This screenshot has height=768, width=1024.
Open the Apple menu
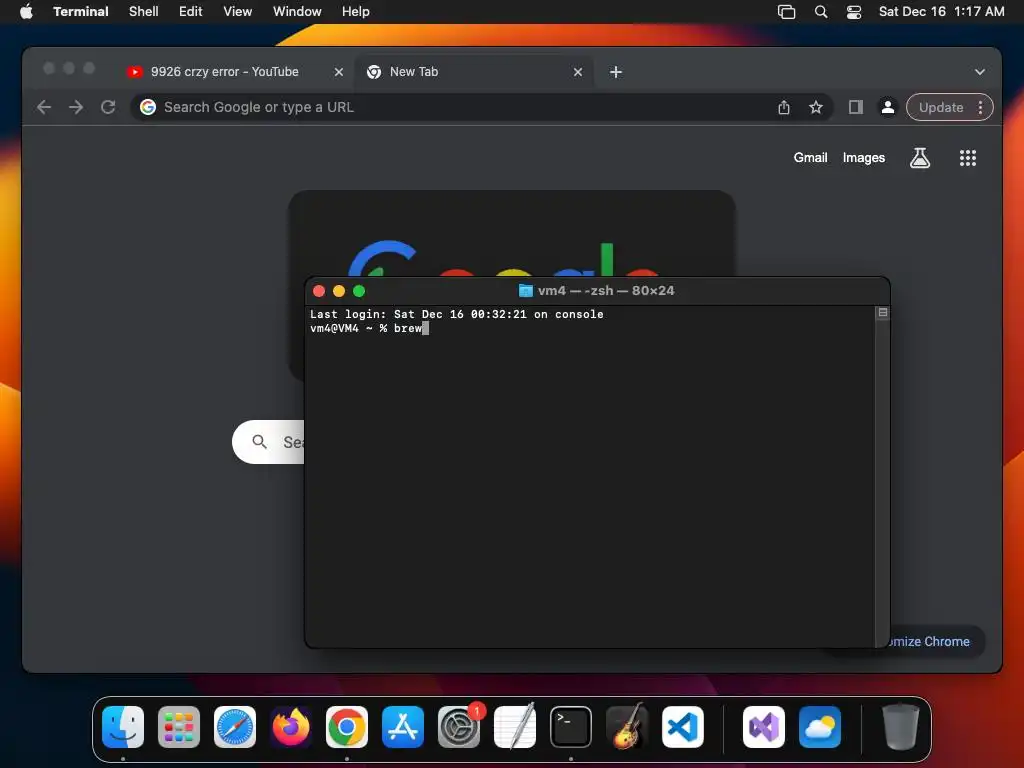pyautogui.click(x=26, y=11)
